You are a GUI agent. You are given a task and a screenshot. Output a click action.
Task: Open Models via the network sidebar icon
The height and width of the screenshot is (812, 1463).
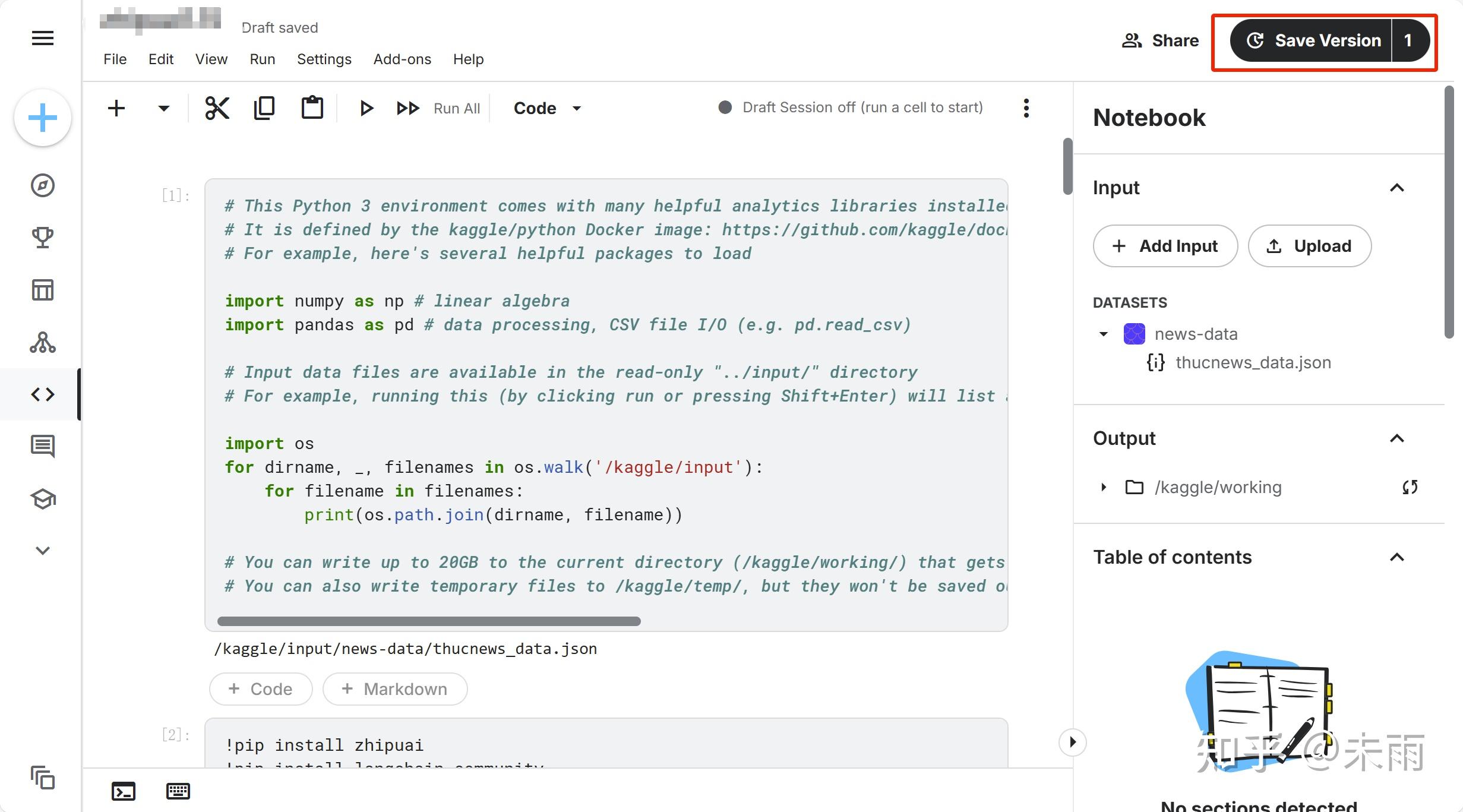coord(42,342)
